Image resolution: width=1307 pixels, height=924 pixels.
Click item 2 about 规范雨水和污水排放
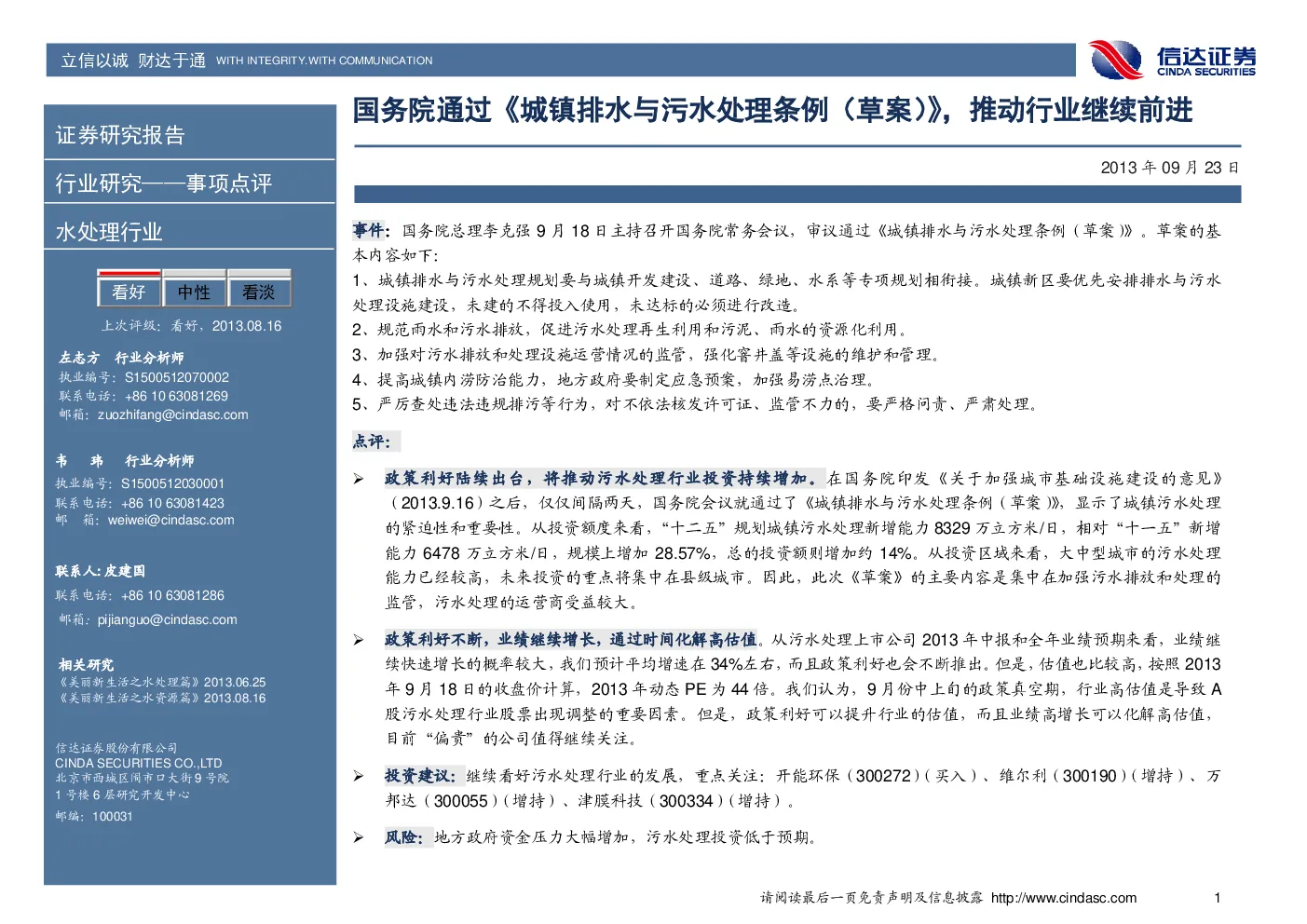coord(630,329)
